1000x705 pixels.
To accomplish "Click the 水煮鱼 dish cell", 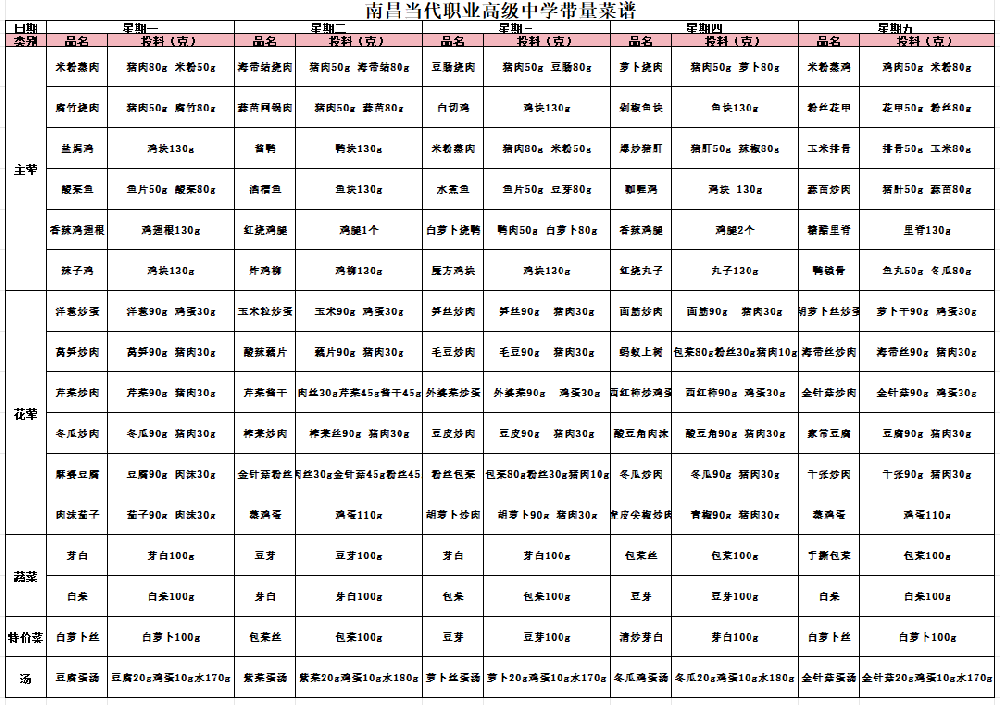I will pyautogui.click(x=453, y=189).
